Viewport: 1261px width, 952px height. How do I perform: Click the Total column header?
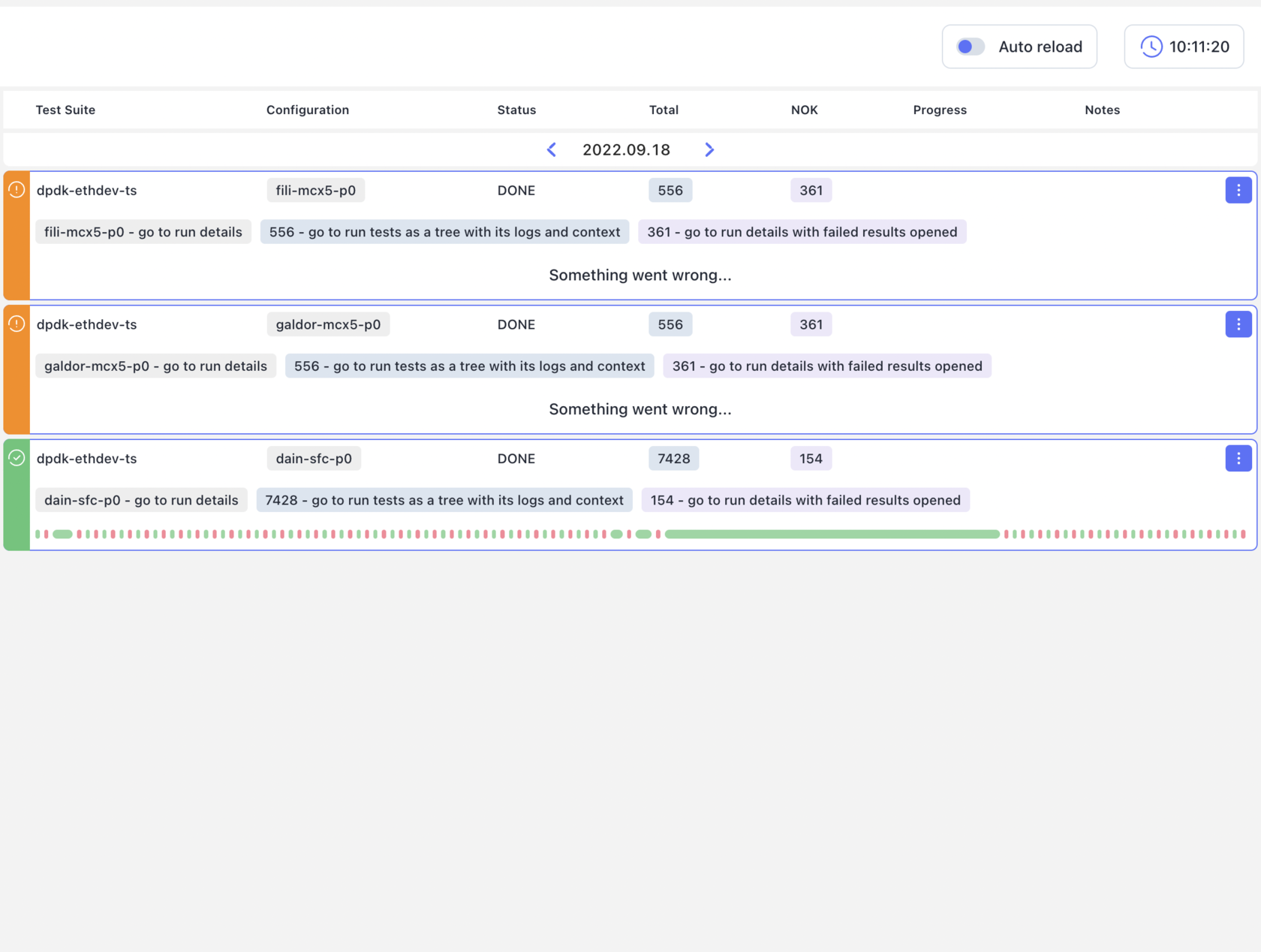coord(664,110)
